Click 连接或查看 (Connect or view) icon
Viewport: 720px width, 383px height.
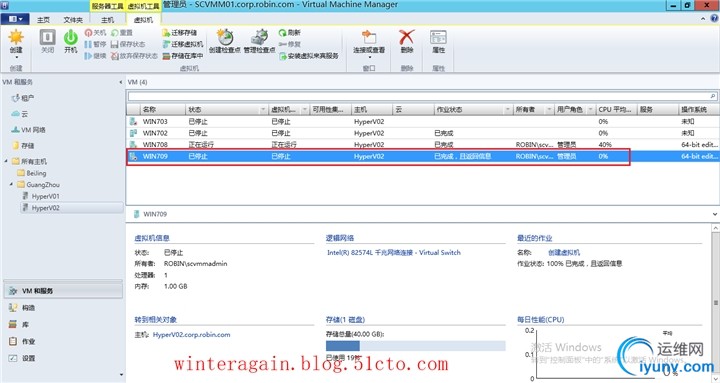(369, 38)
